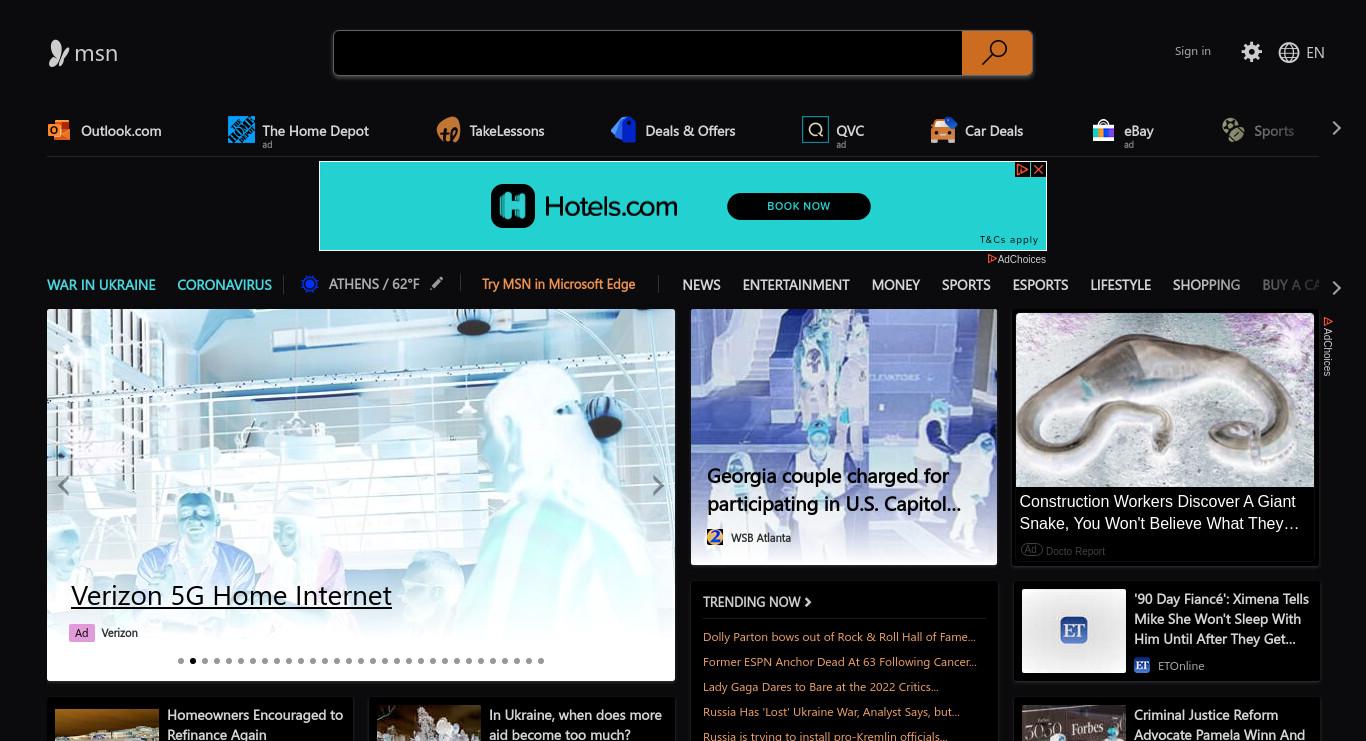Open the CORONAVIRUS link
The width and height of the screenshot is (1366, 741).
[224, 285]
